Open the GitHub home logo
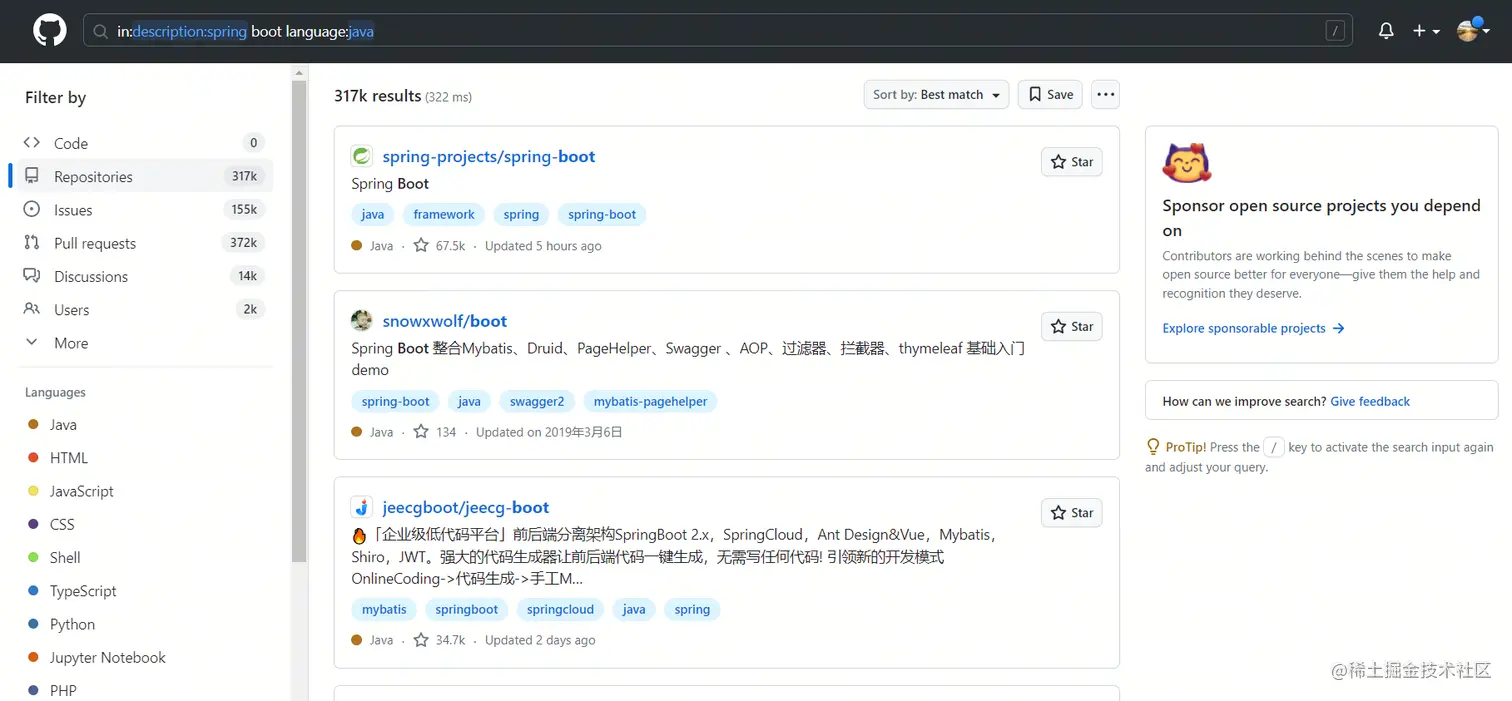The width and height of the screenshot is (1512, 701). (49, 31)
